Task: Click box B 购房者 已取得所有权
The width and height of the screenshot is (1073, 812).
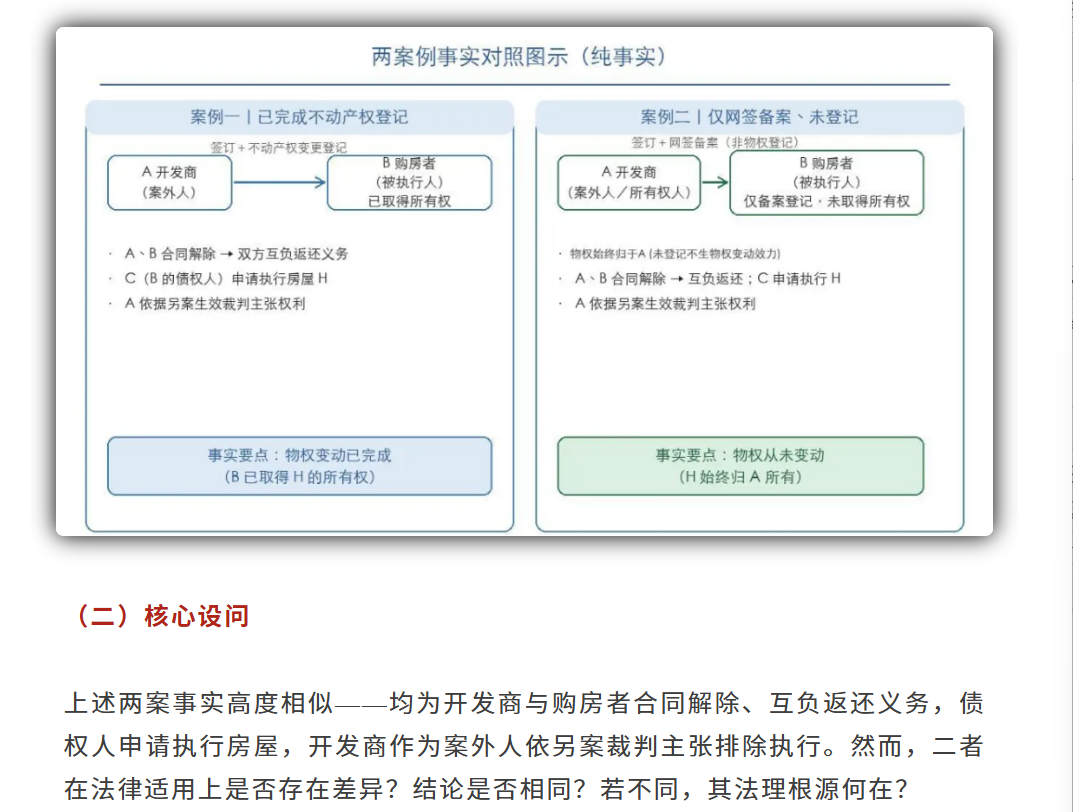Action: pyautogui.click(x=409, y=182)
